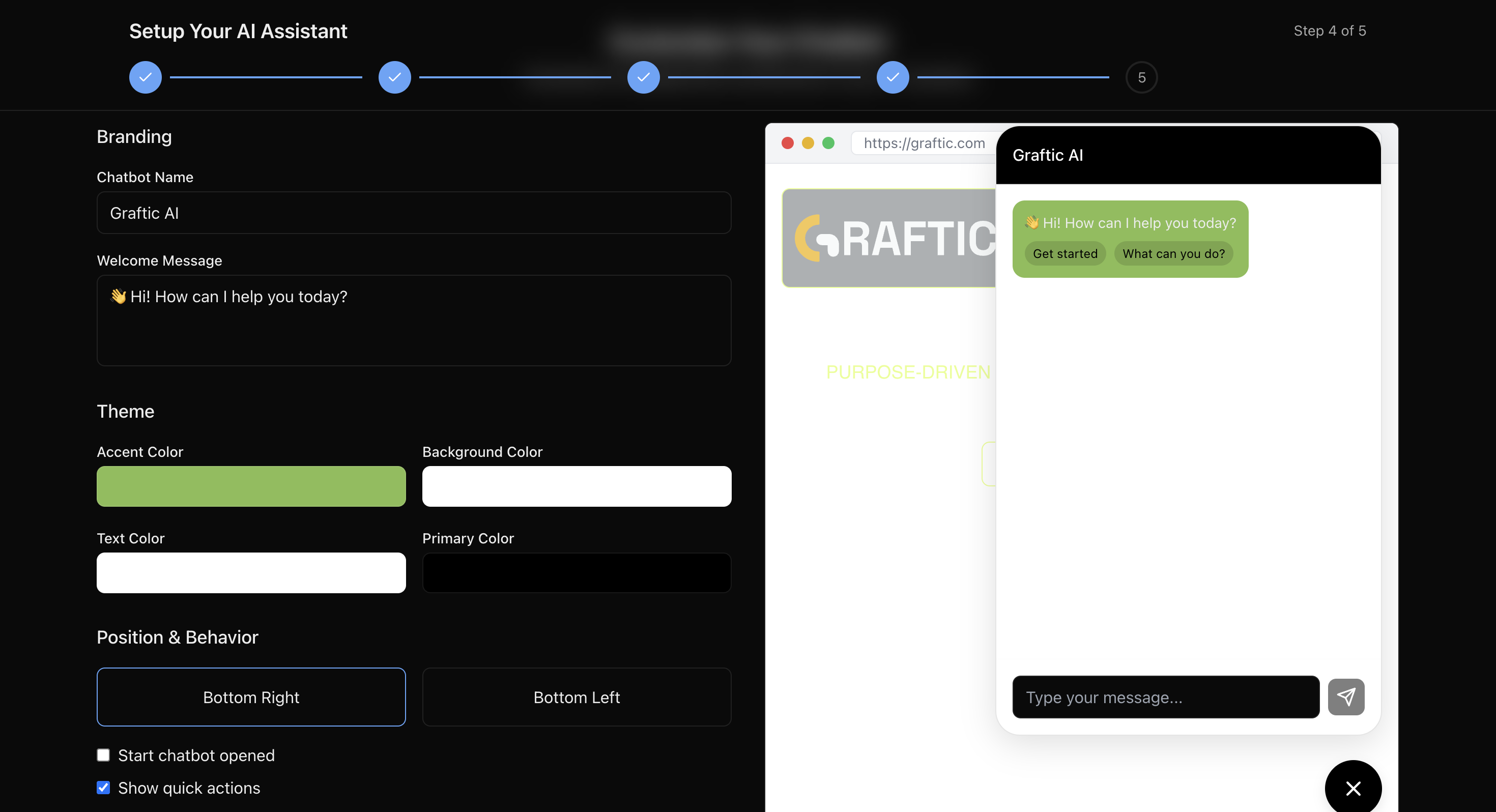Click the first completed step checkmark
The width and height of the screenshot is (1496, 812).
[145, 77]
